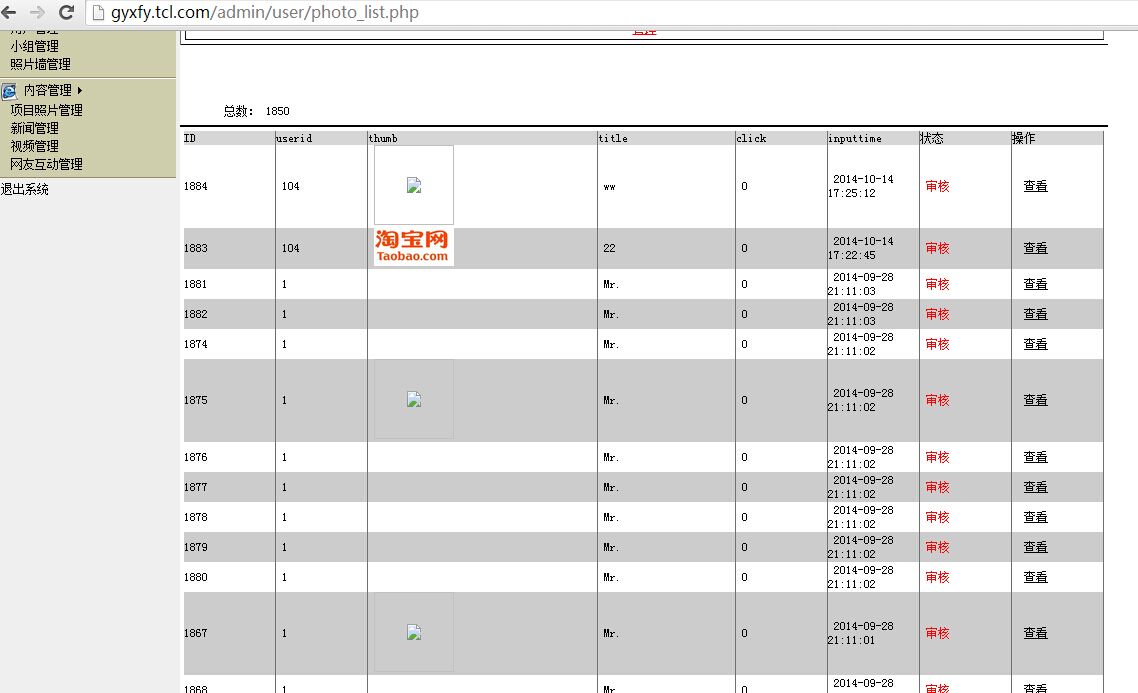Open 小组管理 in the sidebar

coord(34,46)
